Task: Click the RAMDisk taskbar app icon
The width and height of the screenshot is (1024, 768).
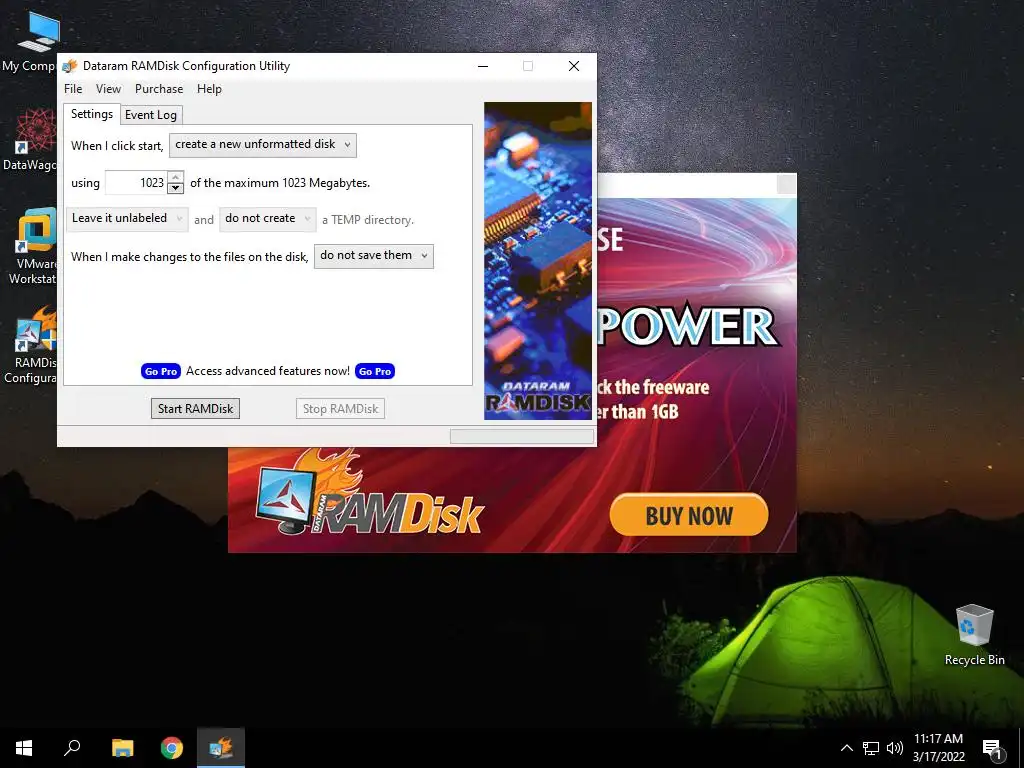Action: click(221, 748)
